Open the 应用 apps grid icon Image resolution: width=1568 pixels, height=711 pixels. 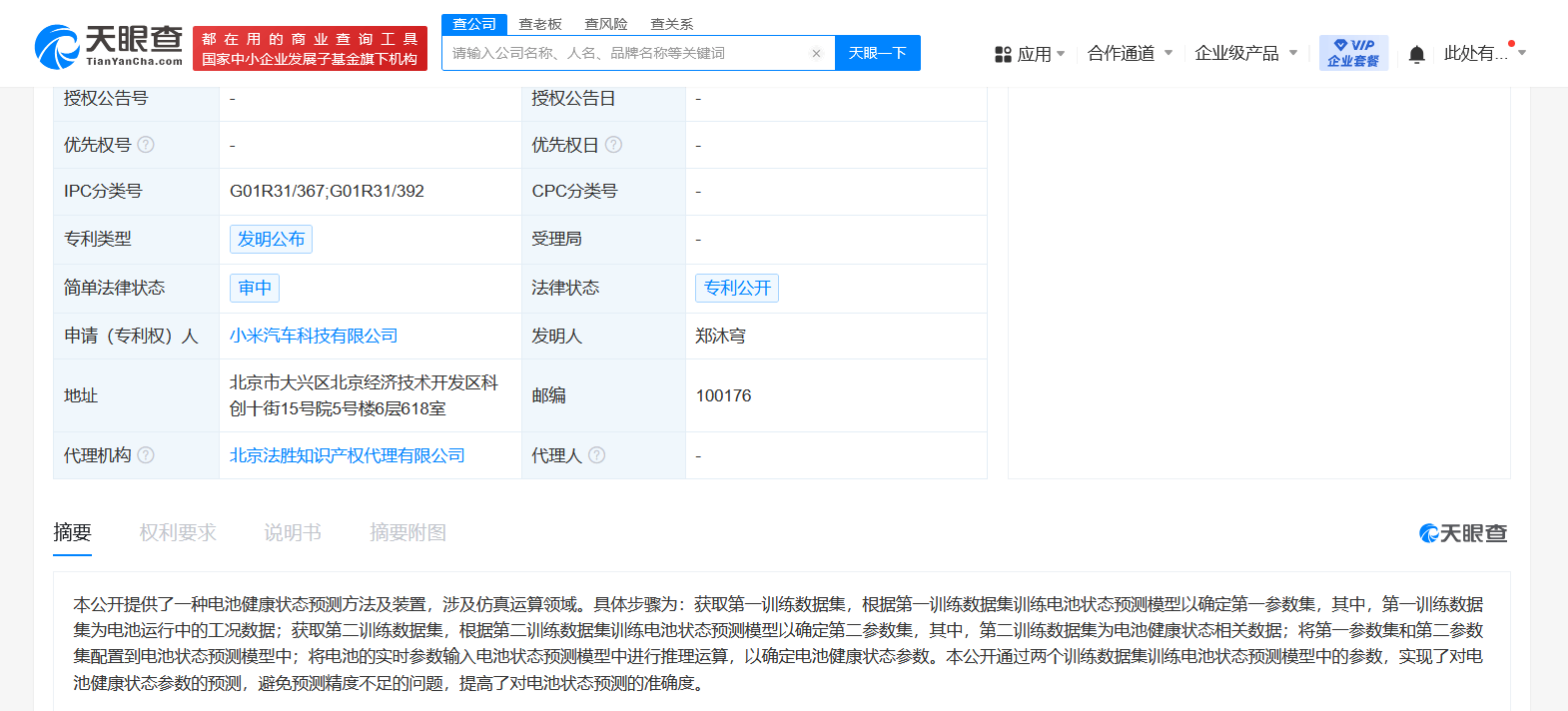pos(1003,54)
